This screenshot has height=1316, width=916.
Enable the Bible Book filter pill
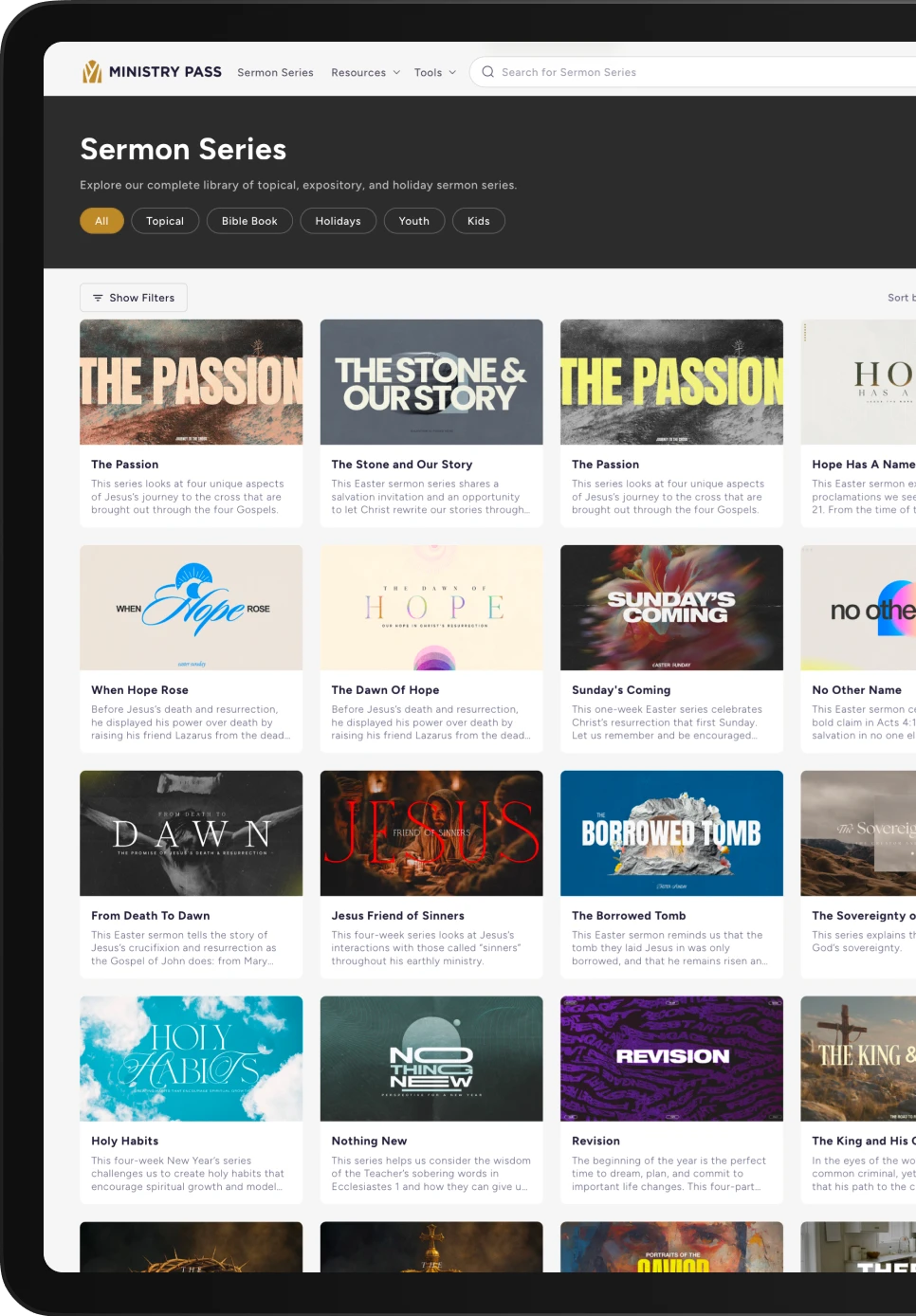(249, 220)
